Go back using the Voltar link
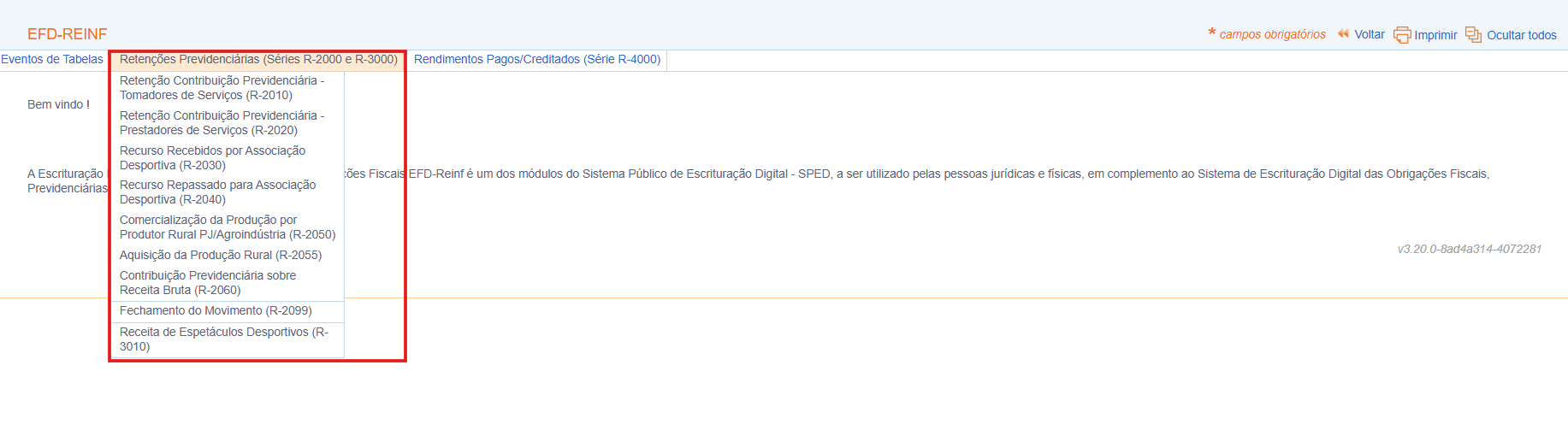This screenshot has width=1568, height=448. (1369, 34)
